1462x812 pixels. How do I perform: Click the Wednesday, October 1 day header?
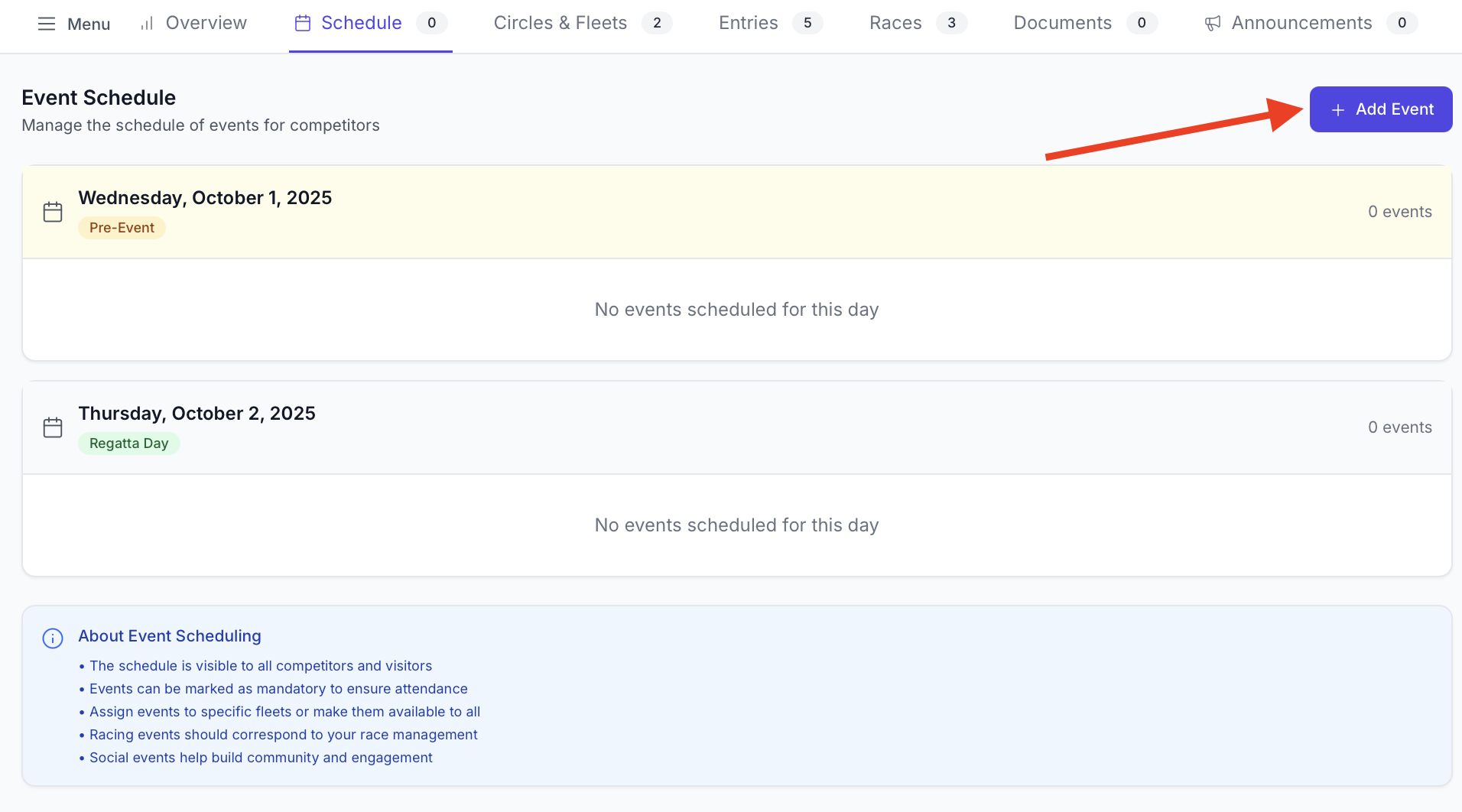(205, 197)
